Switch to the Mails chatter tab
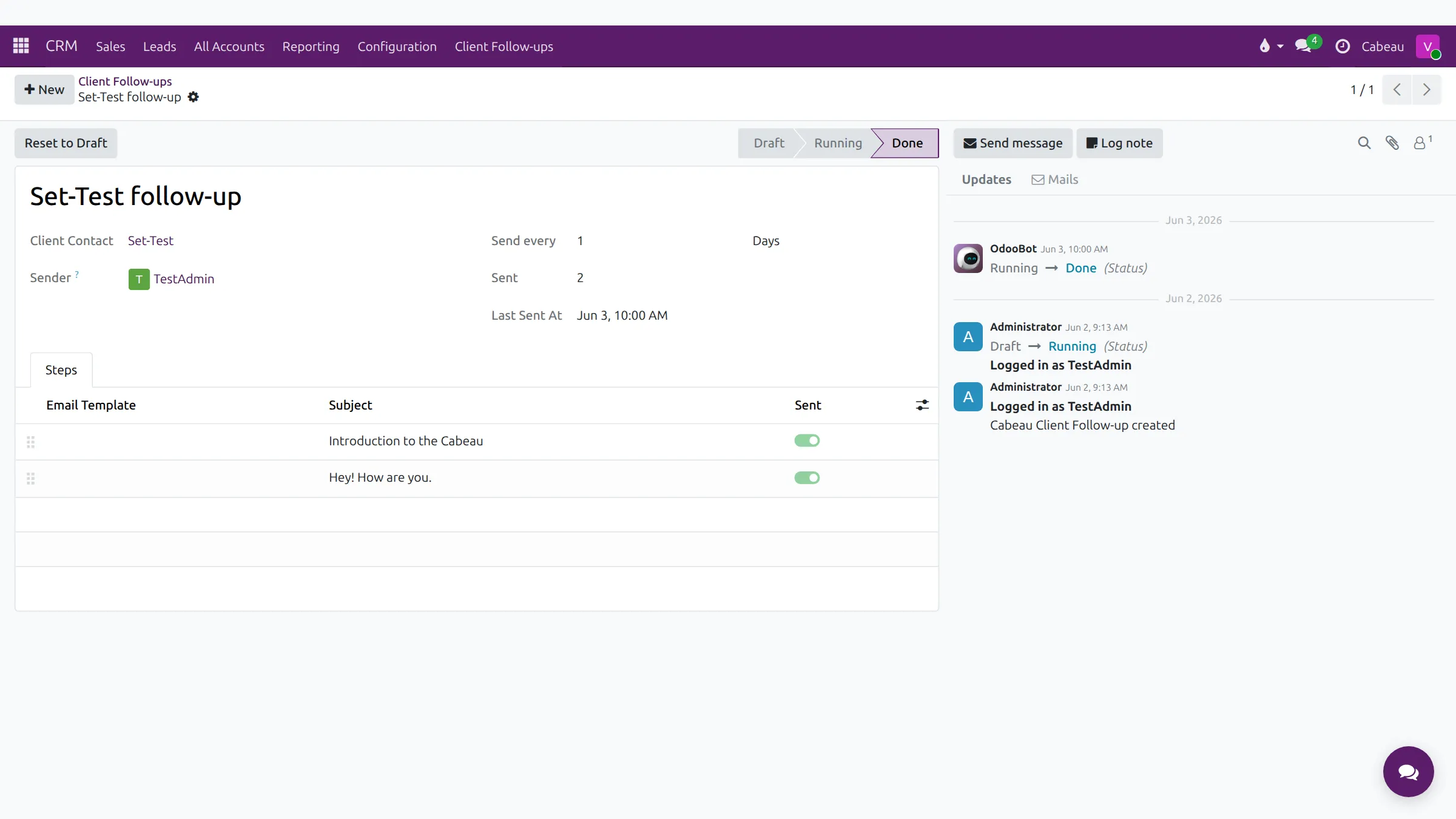 (x=1055, y=180)
